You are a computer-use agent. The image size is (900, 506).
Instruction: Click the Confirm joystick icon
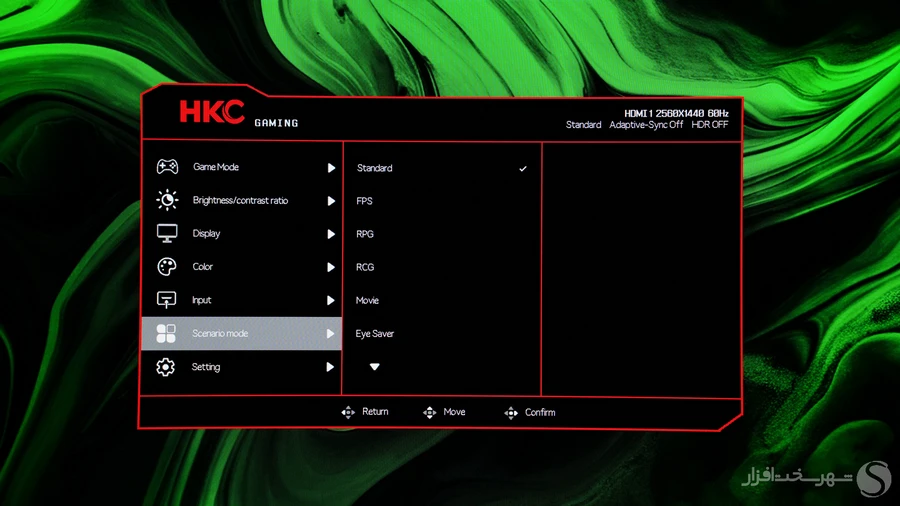[511, 413]
